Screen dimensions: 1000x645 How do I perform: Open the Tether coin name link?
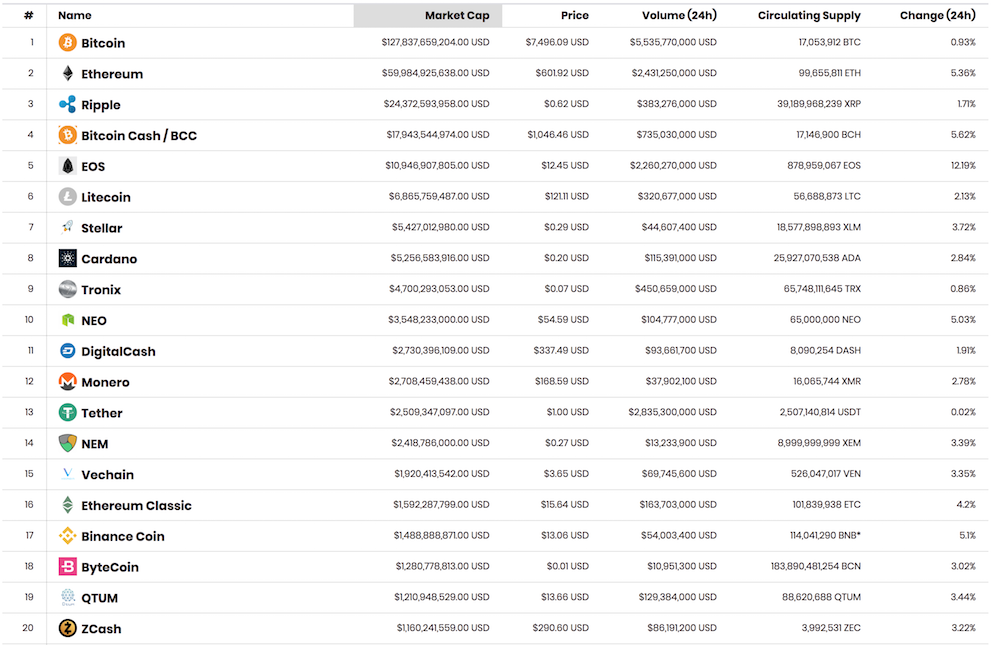click(101, 413)
